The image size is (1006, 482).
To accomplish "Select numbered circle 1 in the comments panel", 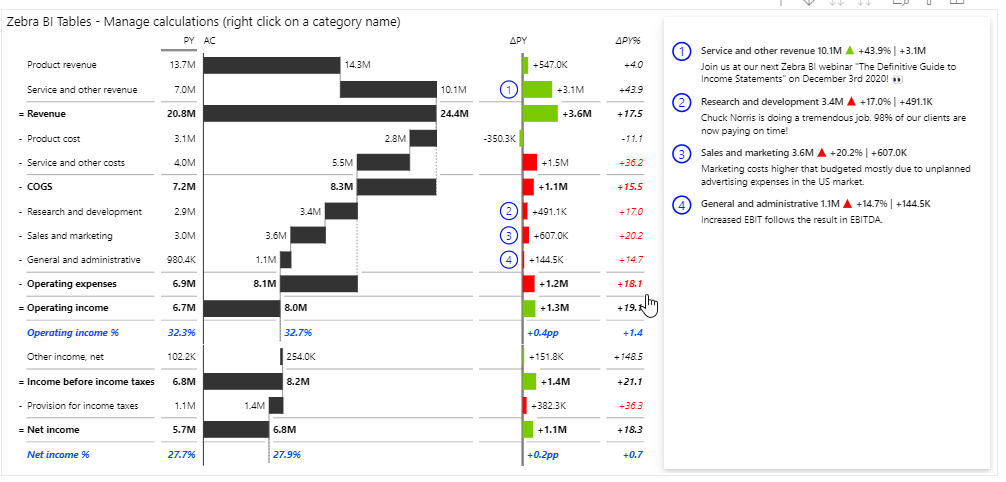I will coord(683,50).
